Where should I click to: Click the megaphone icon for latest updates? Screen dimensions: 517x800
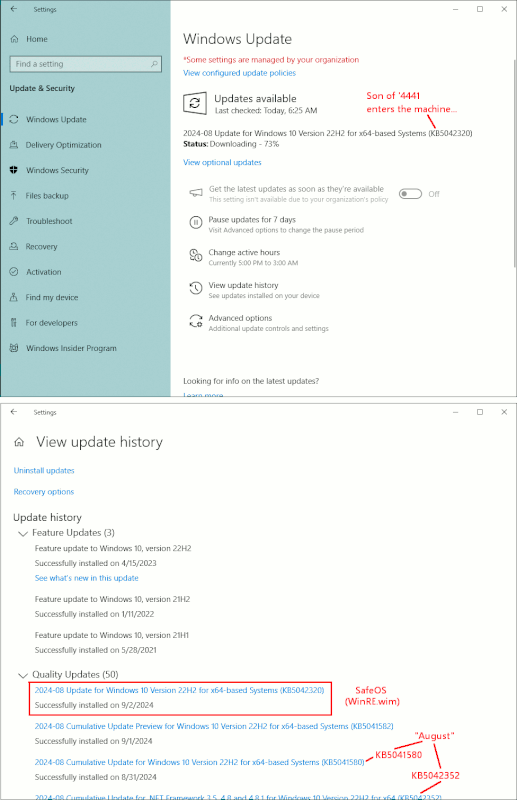point(196,193)
